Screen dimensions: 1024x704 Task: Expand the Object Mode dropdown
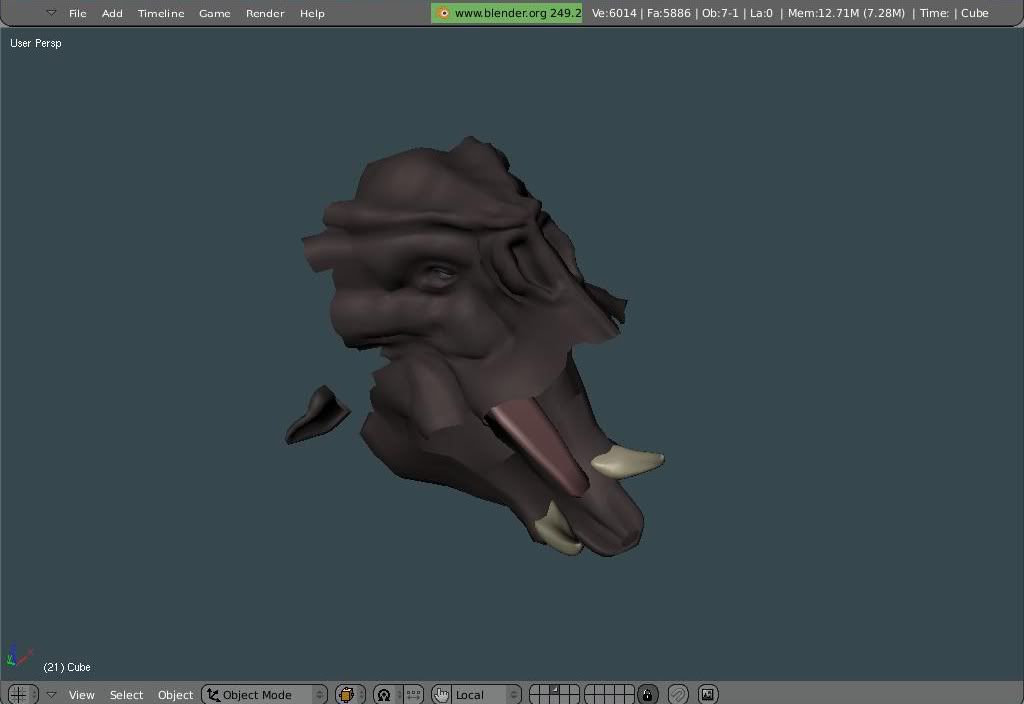pyautogui.click(x=265, y=694)
